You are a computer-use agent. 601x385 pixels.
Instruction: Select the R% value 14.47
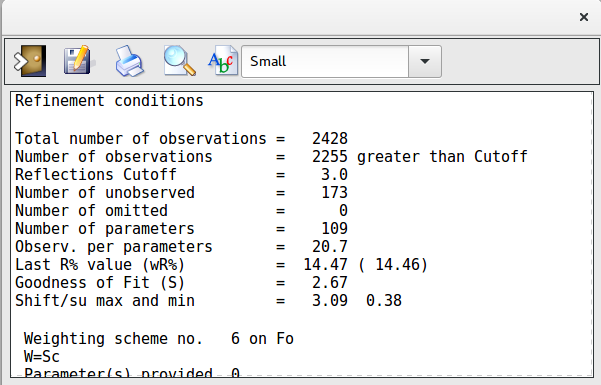(325, 265)
